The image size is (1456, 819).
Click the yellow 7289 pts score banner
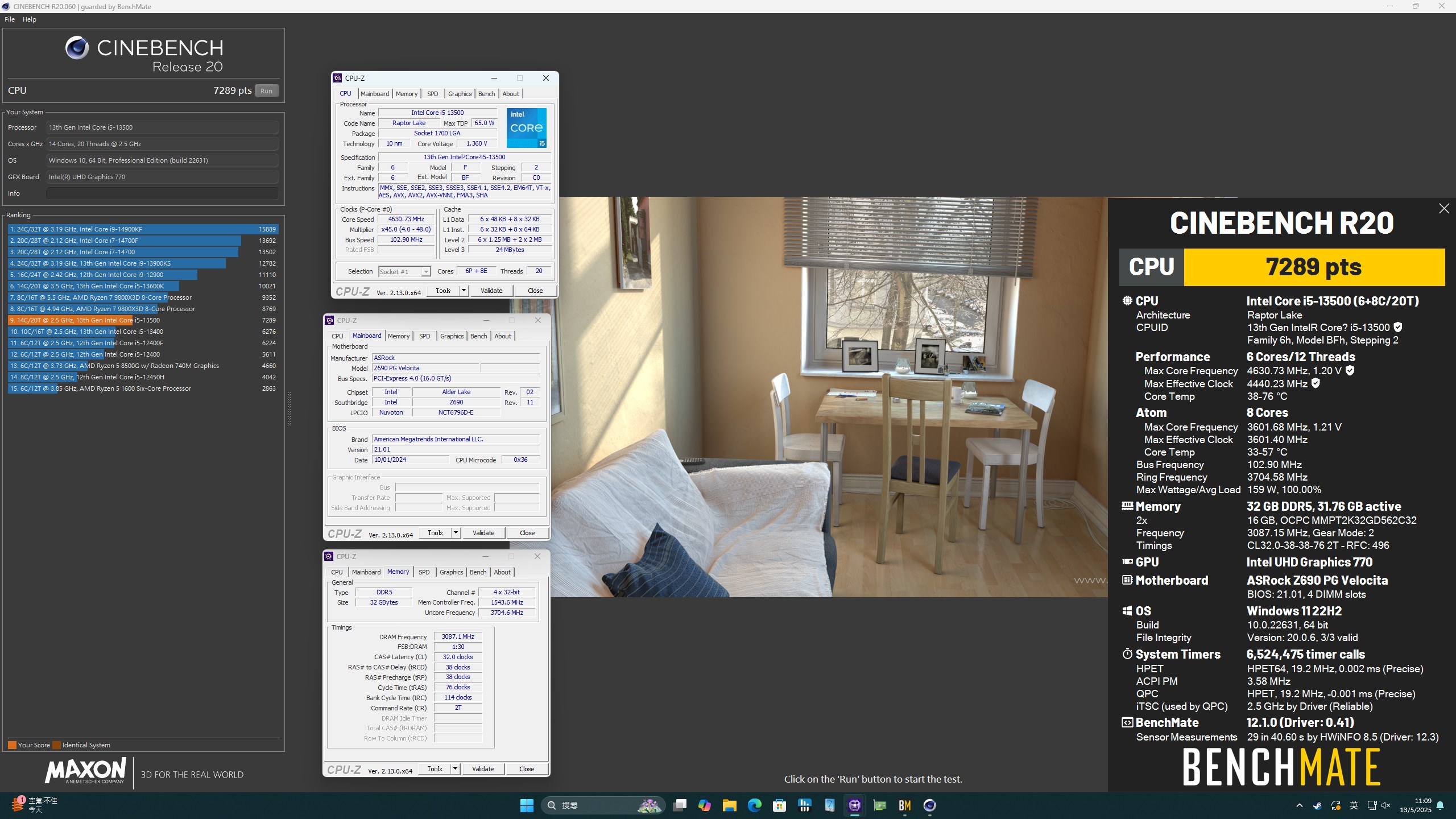point(1314,267)
